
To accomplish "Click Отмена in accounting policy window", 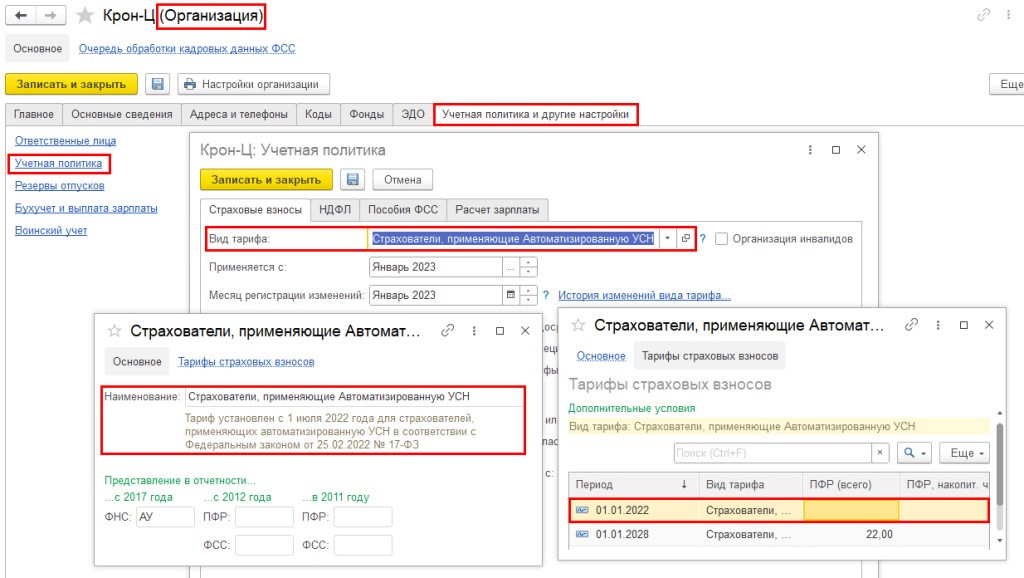I will tap(402, 180).
